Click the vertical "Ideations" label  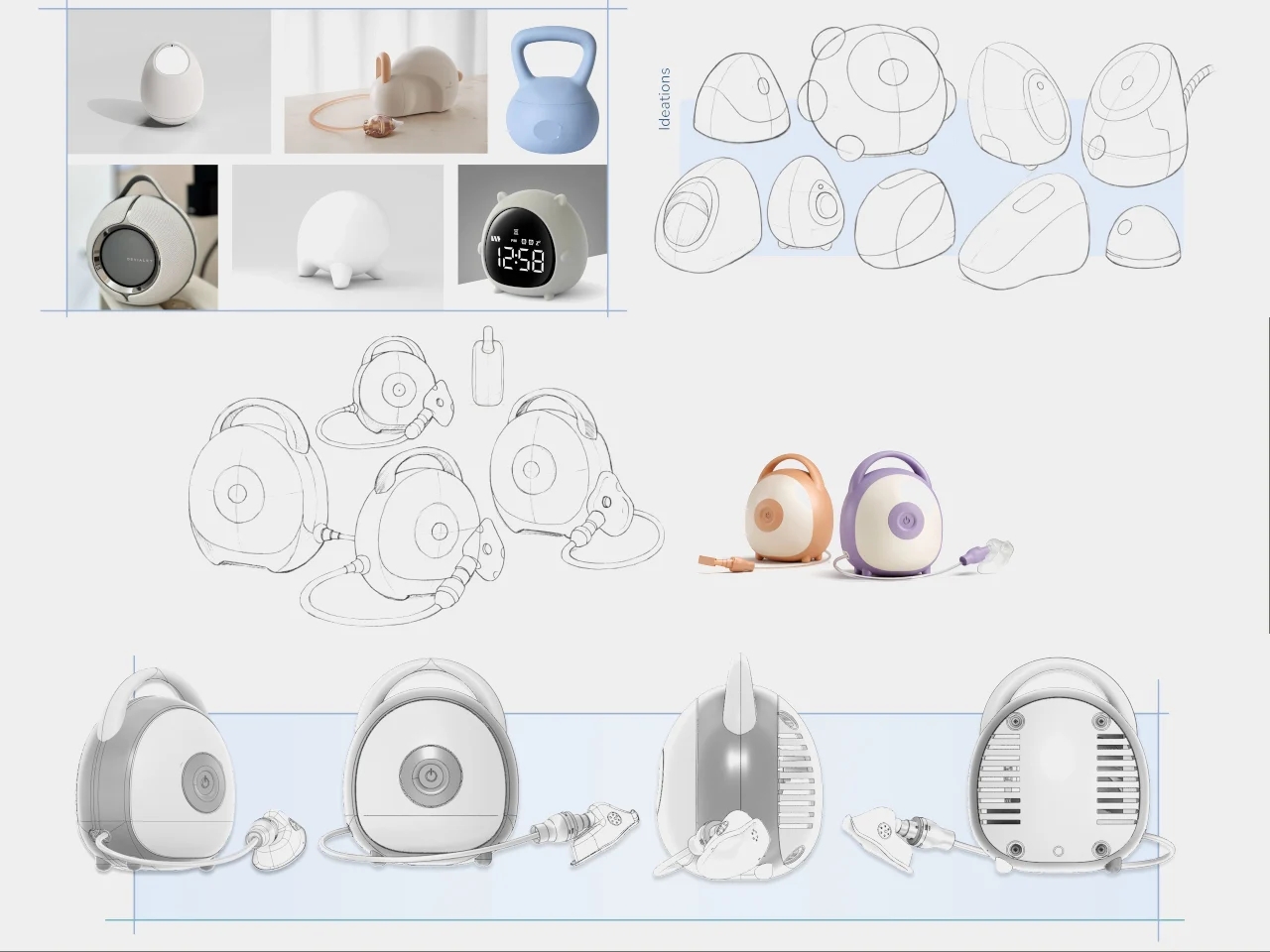(665, 100)
